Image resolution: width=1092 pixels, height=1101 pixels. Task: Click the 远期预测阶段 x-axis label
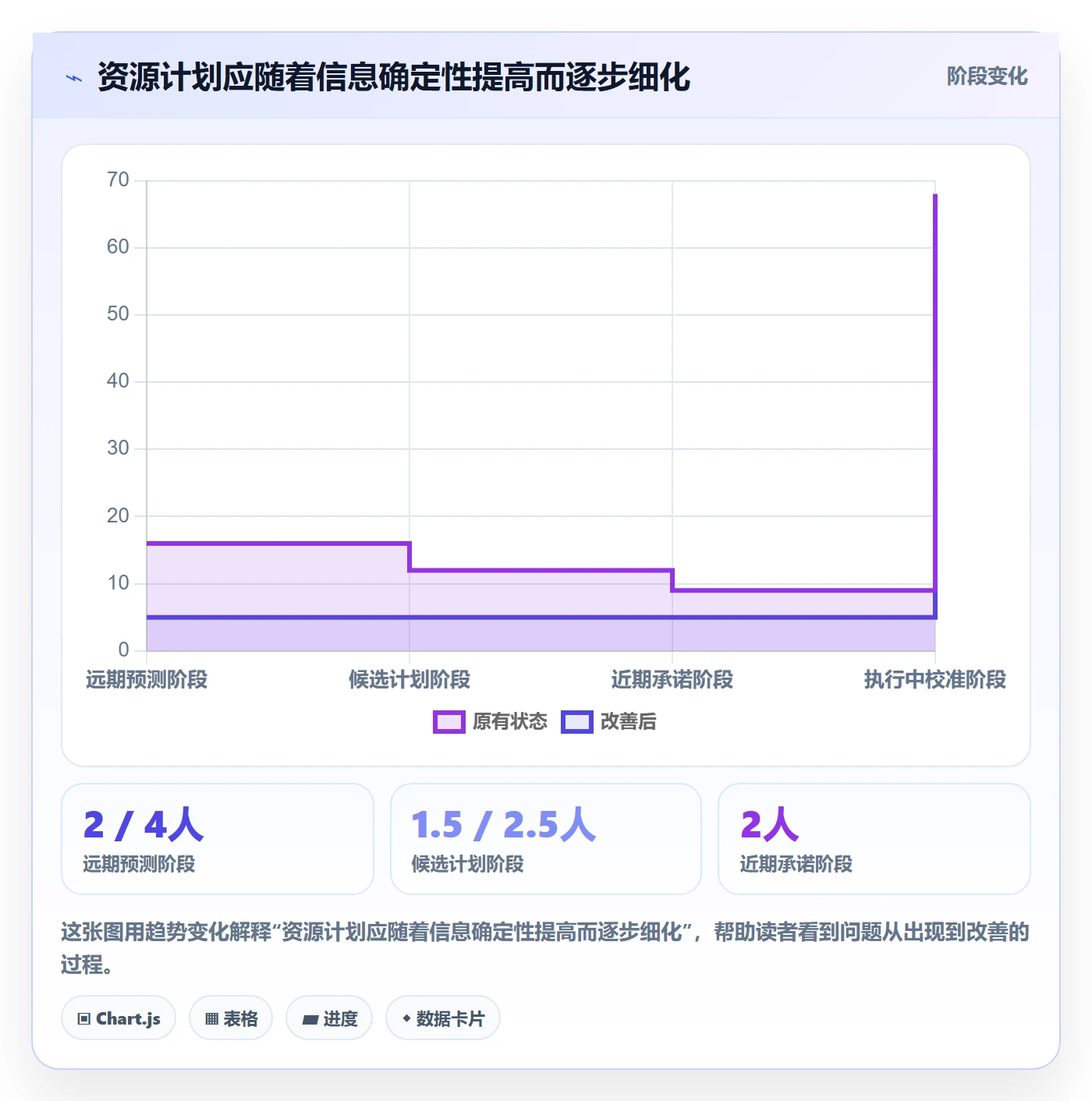click(147, 680)
